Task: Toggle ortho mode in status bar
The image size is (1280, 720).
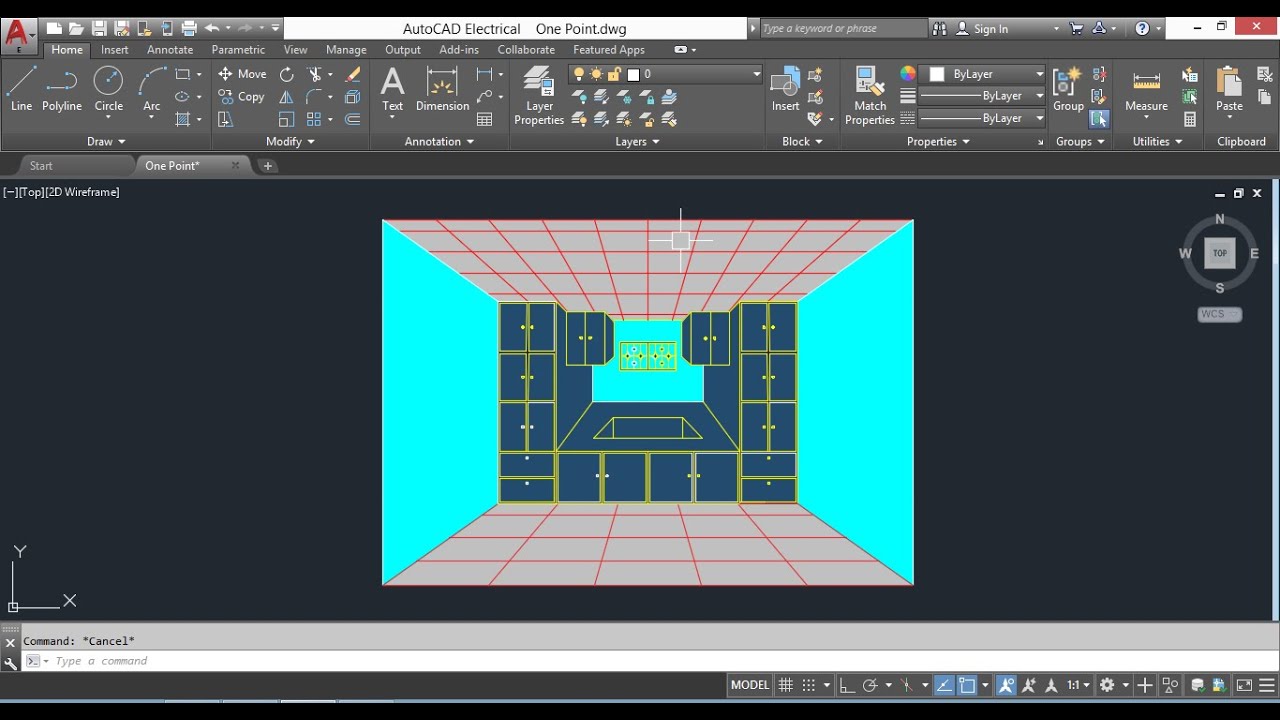Action: 847,685
